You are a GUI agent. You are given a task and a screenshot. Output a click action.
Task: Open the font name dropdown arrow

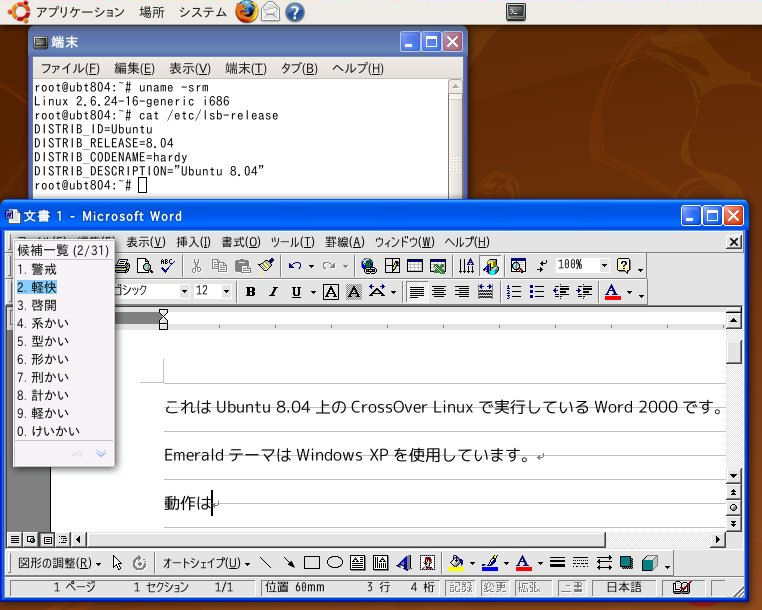pos(184,292)
